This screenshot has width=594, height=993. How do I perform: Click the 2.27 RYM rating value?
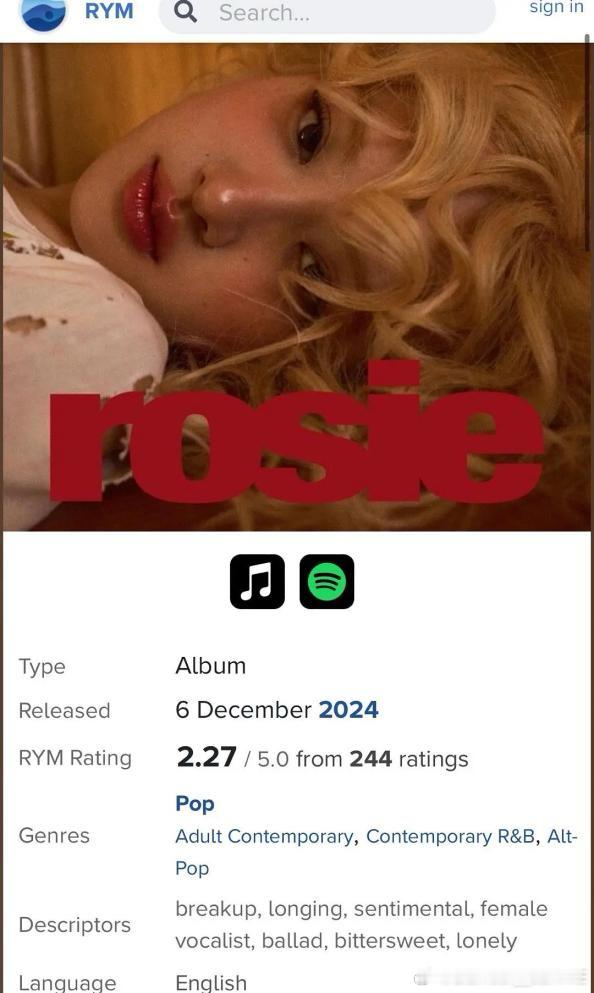pos(206,757)
